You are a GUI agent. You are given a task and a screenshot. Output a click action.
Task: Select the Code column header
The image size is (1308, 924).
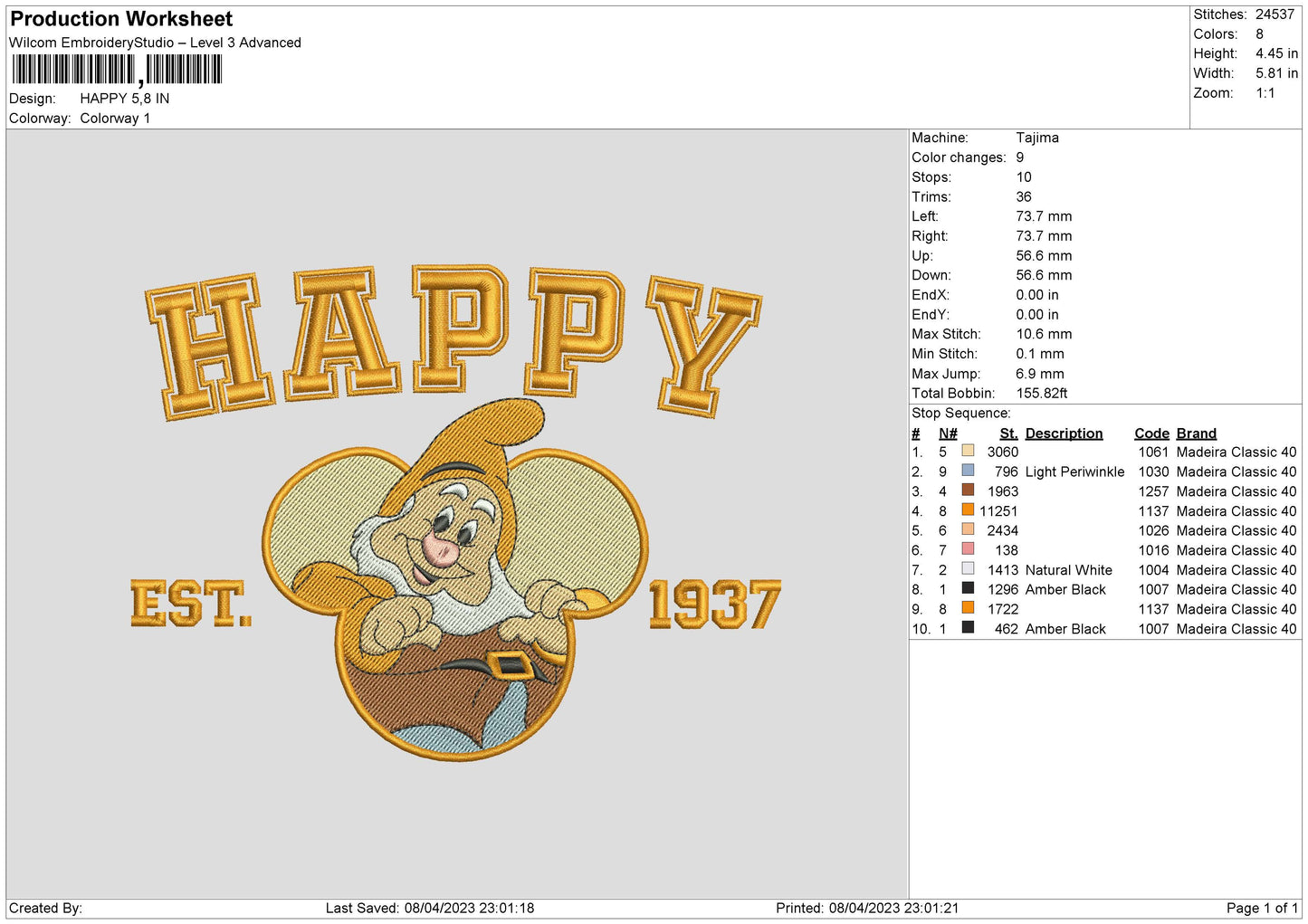coord(1151,433)
